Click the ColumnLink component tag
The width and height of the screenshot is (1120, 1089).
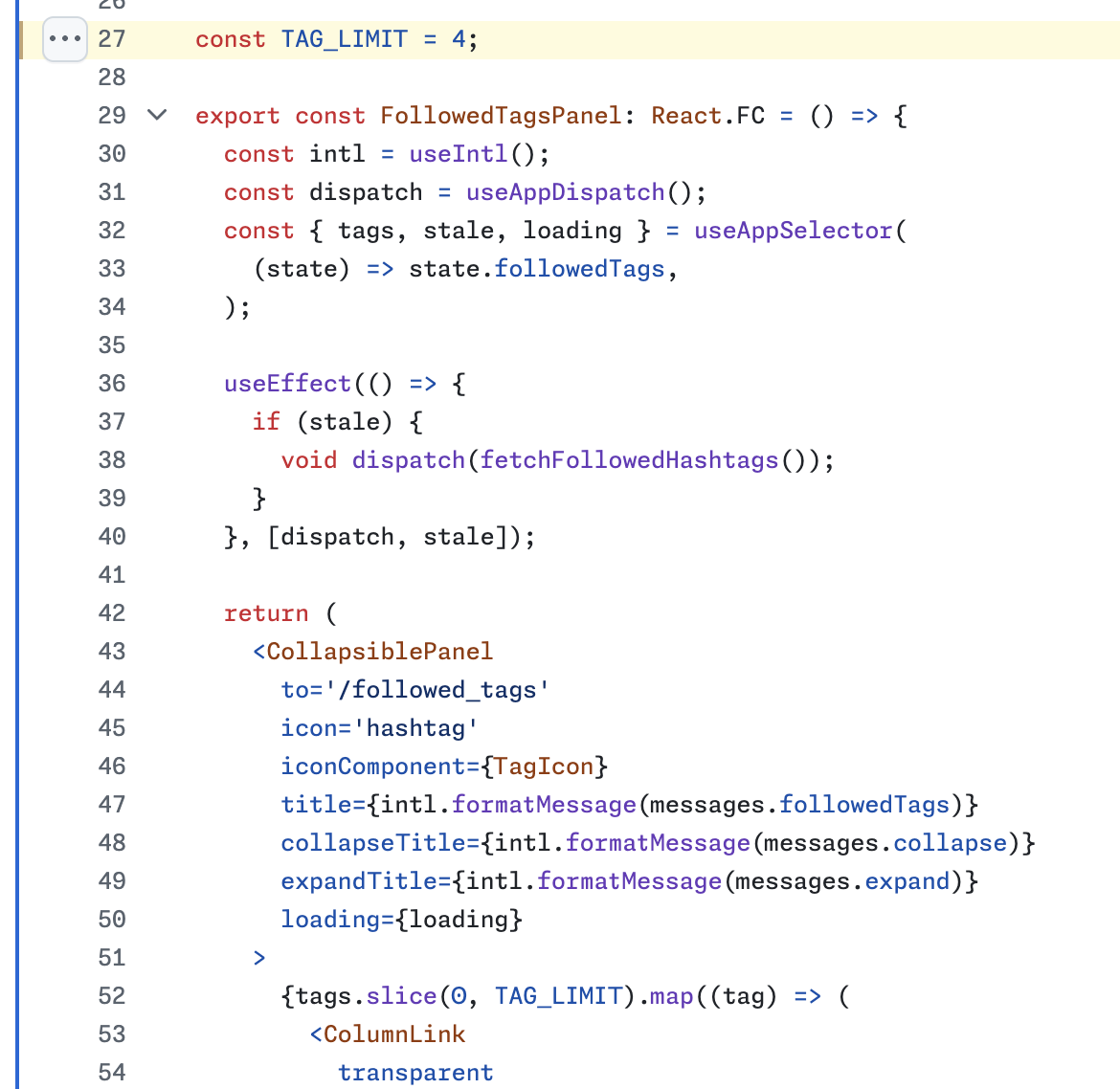pos(393,1034)
